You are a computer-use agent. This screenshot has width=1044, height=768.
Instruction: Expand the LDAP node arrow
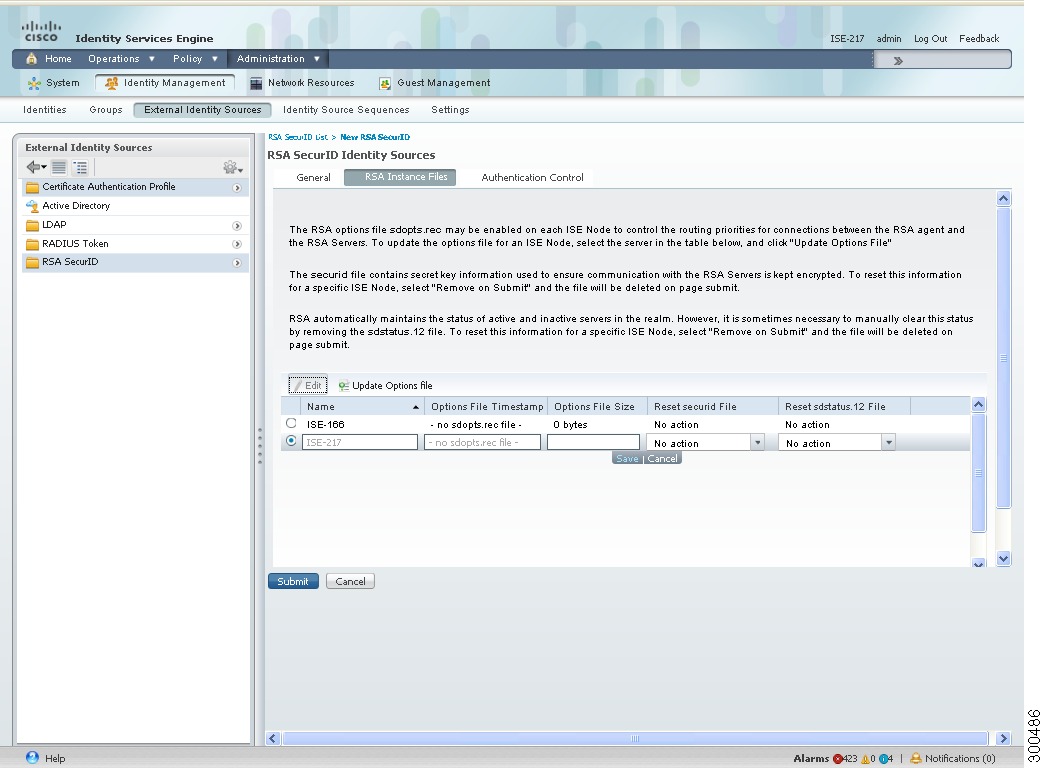pos(237,226)
